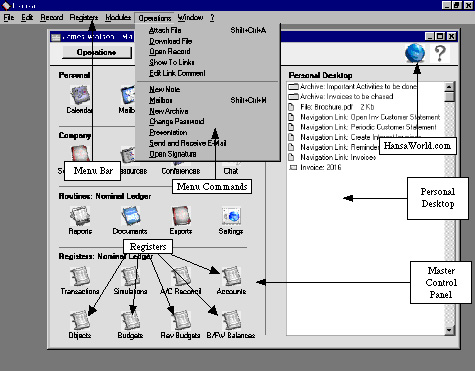Open File: Brochure.pdf in Personal Desktop
This screenshot has height=371, width=475.
pyautogui.click(x=331, y=107)
